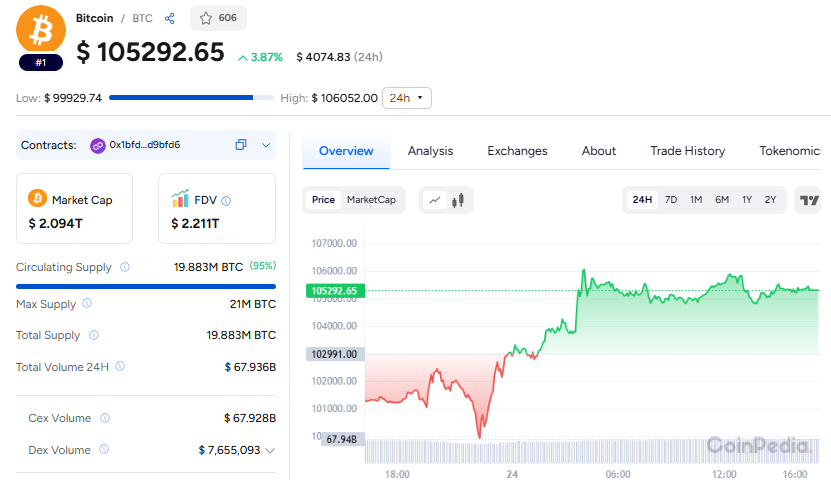Click the contract chain link icon
Image resolution: width=831 pixels, height=480 pixels.
pos(98,145)
